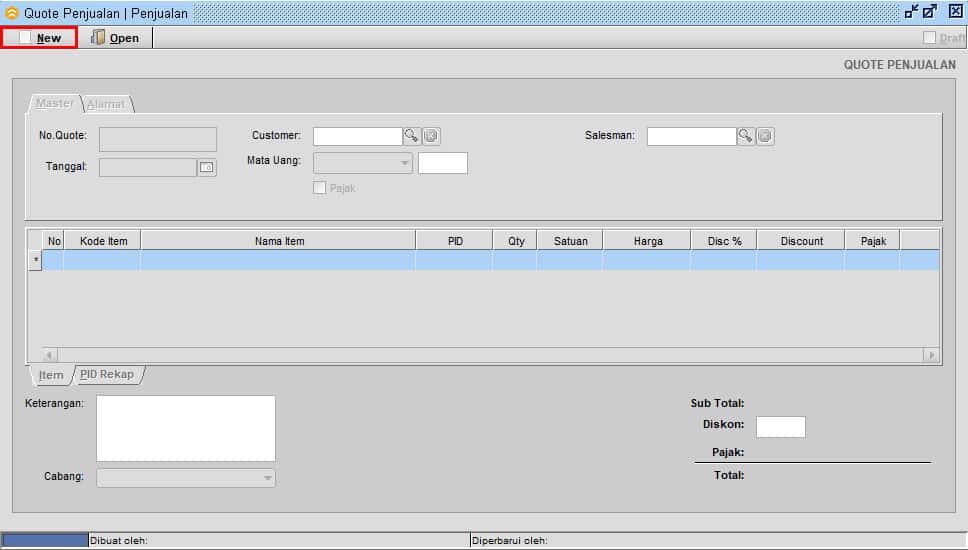Click the Open button label
The image size is (968, 550).
point(124,38)
